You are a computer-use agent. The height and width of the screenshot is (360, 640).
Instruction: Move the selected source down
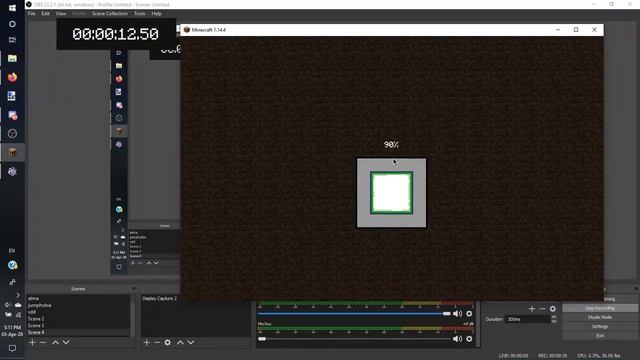[191, 342]
